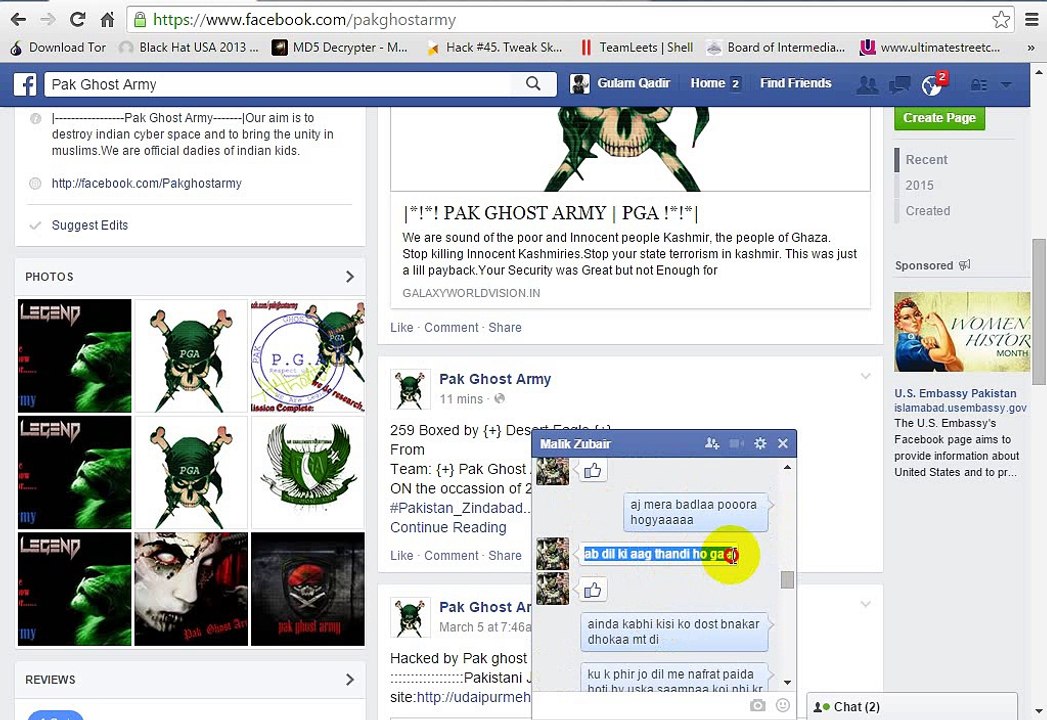Click the Facebook search input field
Viewport: 1047px width, 720px height.
pyautogui.click(x=280, y=84)
